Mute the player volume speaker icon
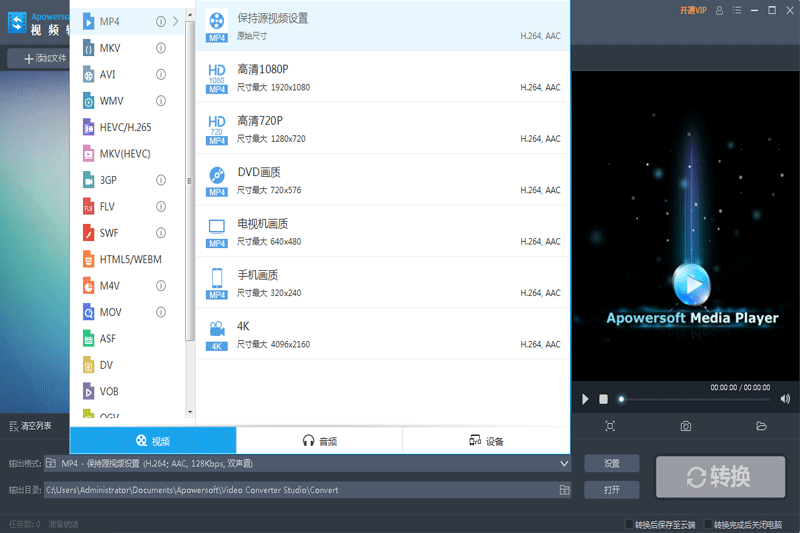800x533 pixels. (x=785, y=399)
